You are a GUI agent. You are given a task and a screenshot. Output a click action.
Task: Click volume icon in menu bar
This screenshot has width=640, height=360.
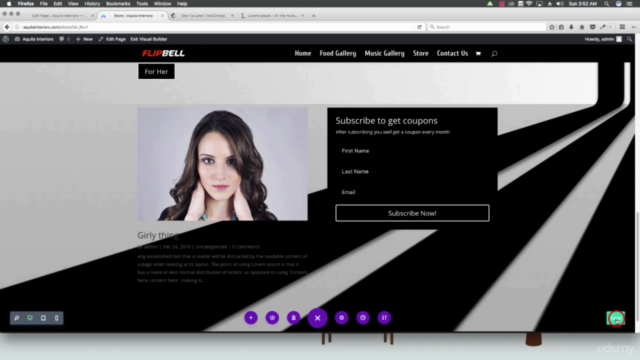click(560, 4)
